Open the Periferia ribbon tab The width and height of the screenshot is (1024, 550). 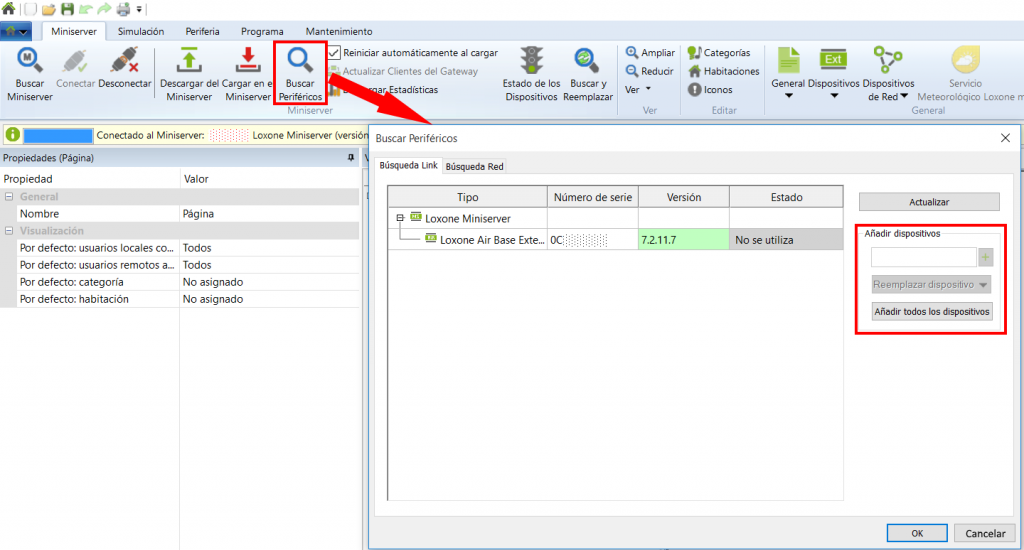202,32
